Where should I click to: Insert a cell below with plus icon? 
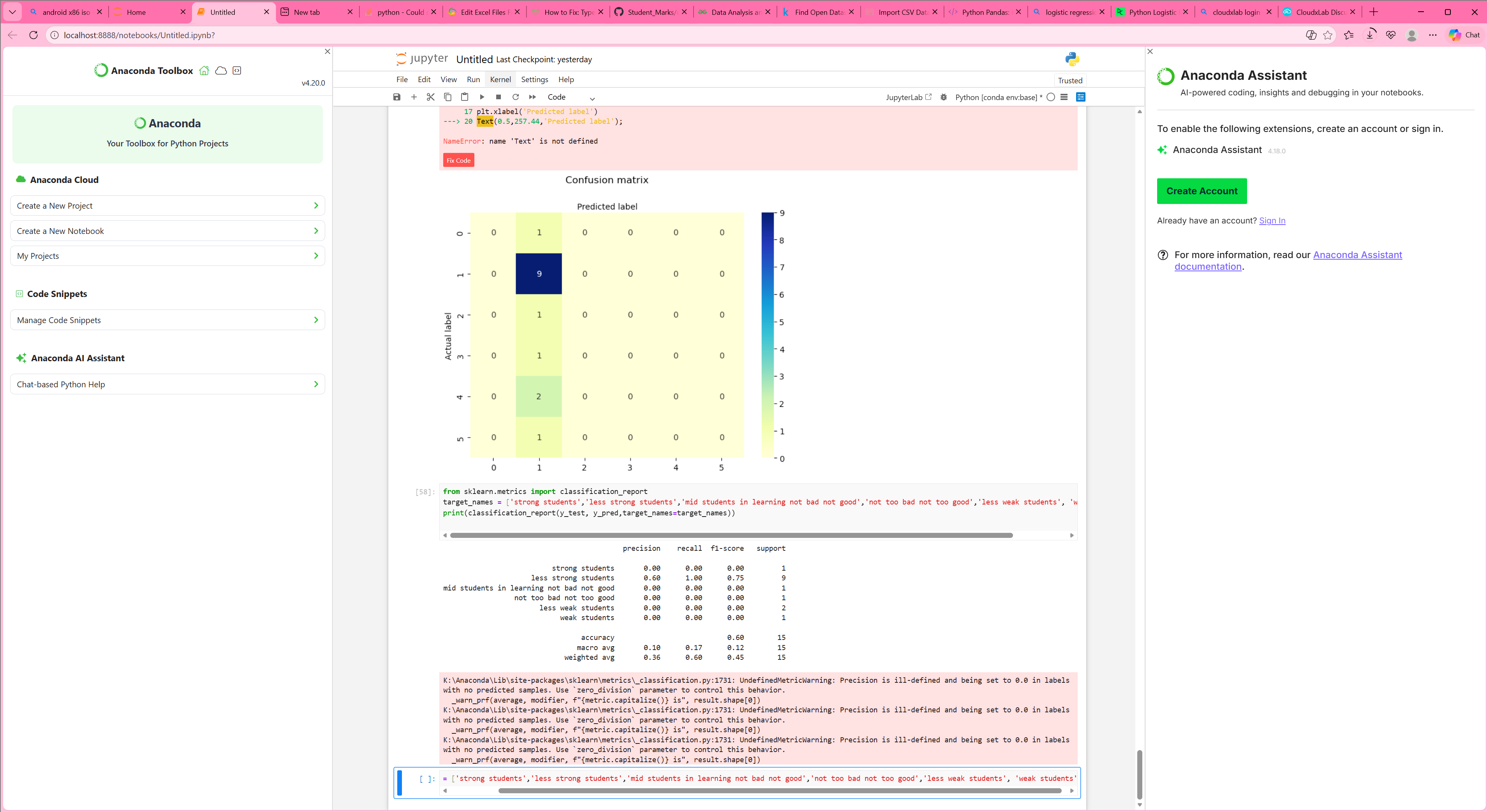413,97
